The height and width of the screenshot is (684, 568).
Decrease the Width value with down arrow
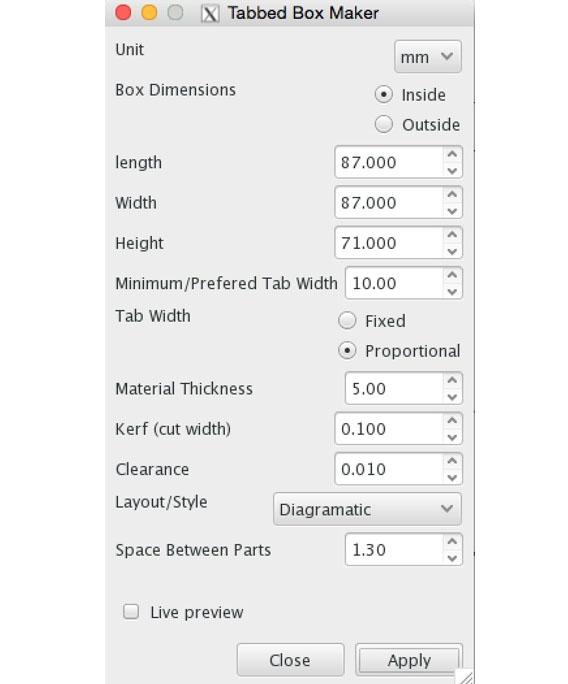(452, 211)
